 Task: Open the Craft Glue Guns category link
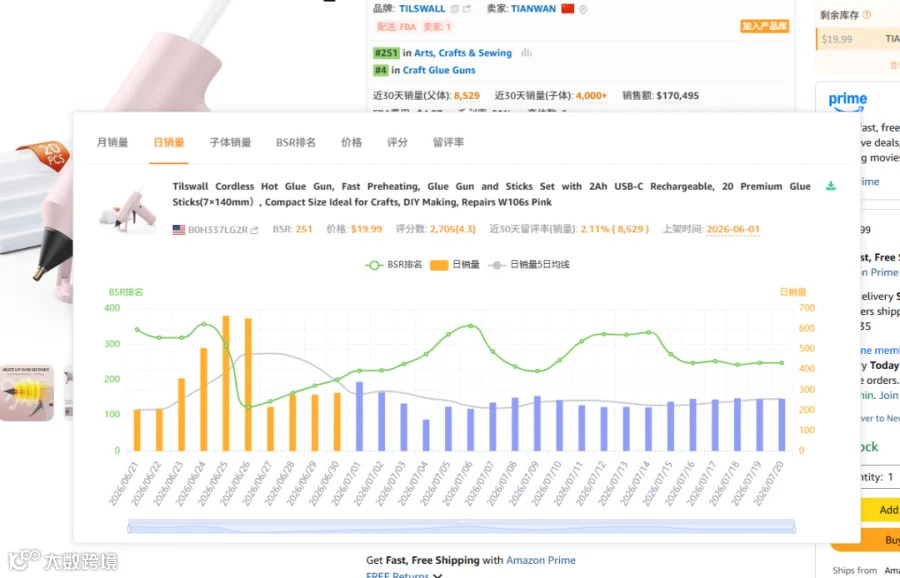(x=439, y=70)
